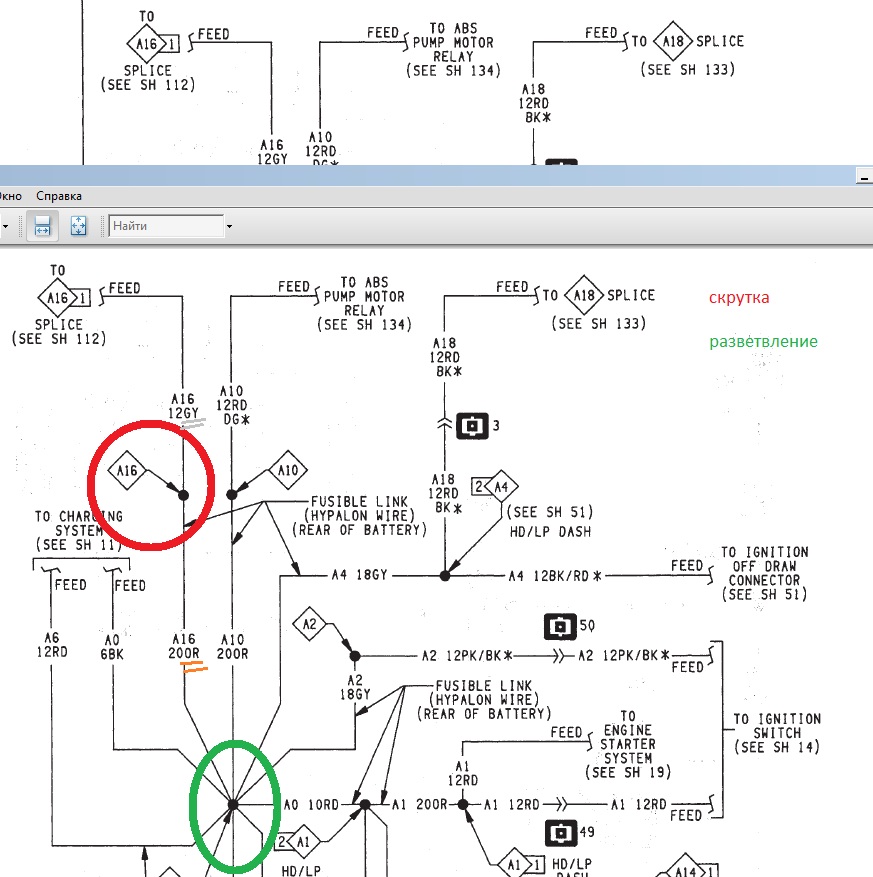Screen dimensions: 873x877
Task: Open the Найти search options dropdown arrow
Action: coord(229,226)
